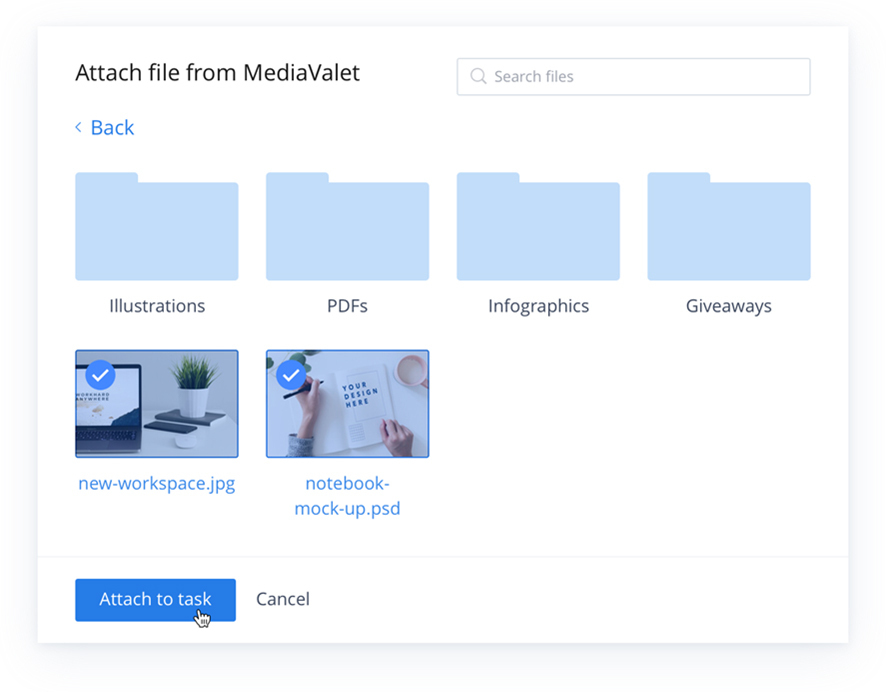This screenshot has width=886, height=692.
Task: Click the Illustrations folder label
Action: tap(157, 306)
